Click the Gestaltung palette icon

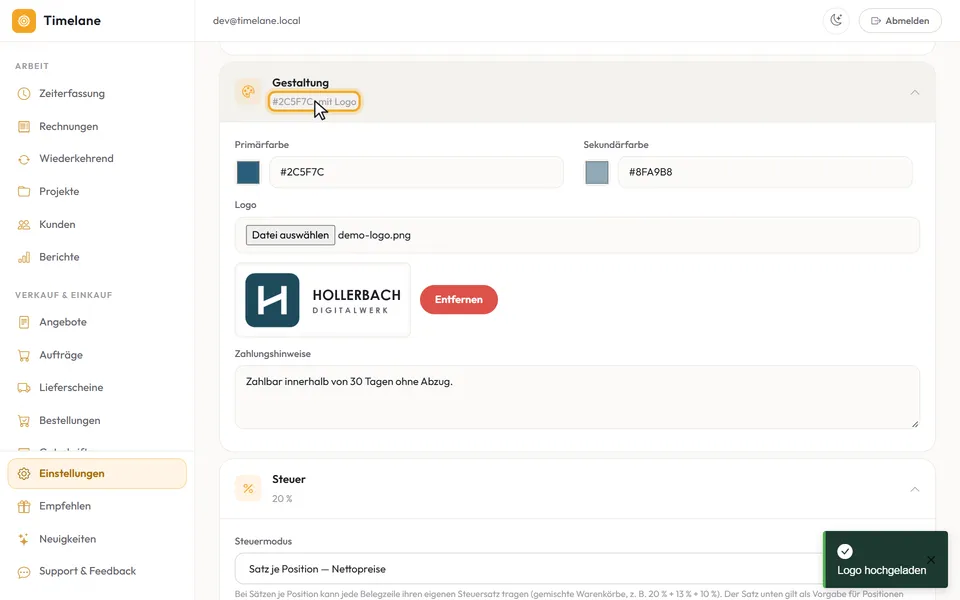click(x=248, y=92)
